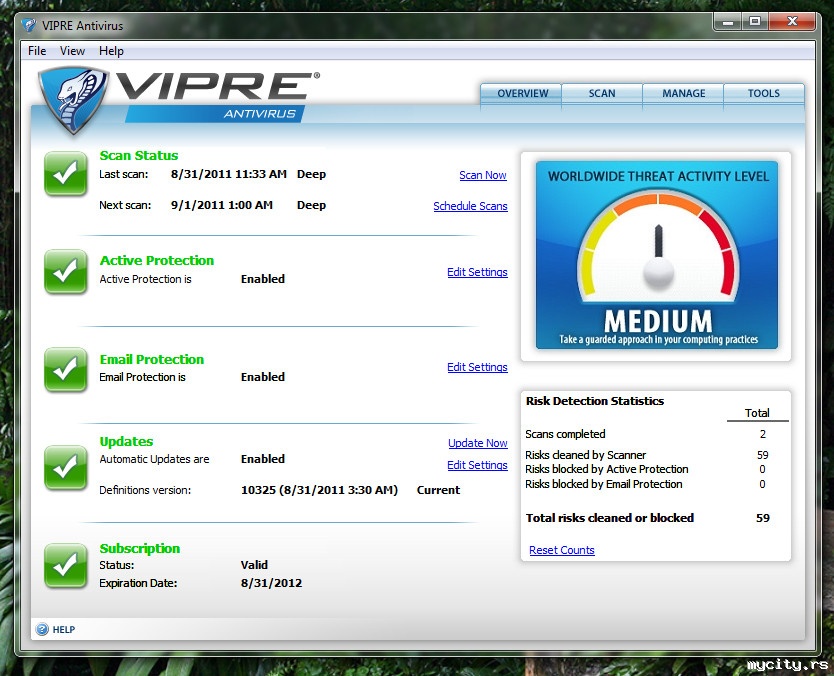Click the Worldwide Threat Activity Level panel title

658,177
